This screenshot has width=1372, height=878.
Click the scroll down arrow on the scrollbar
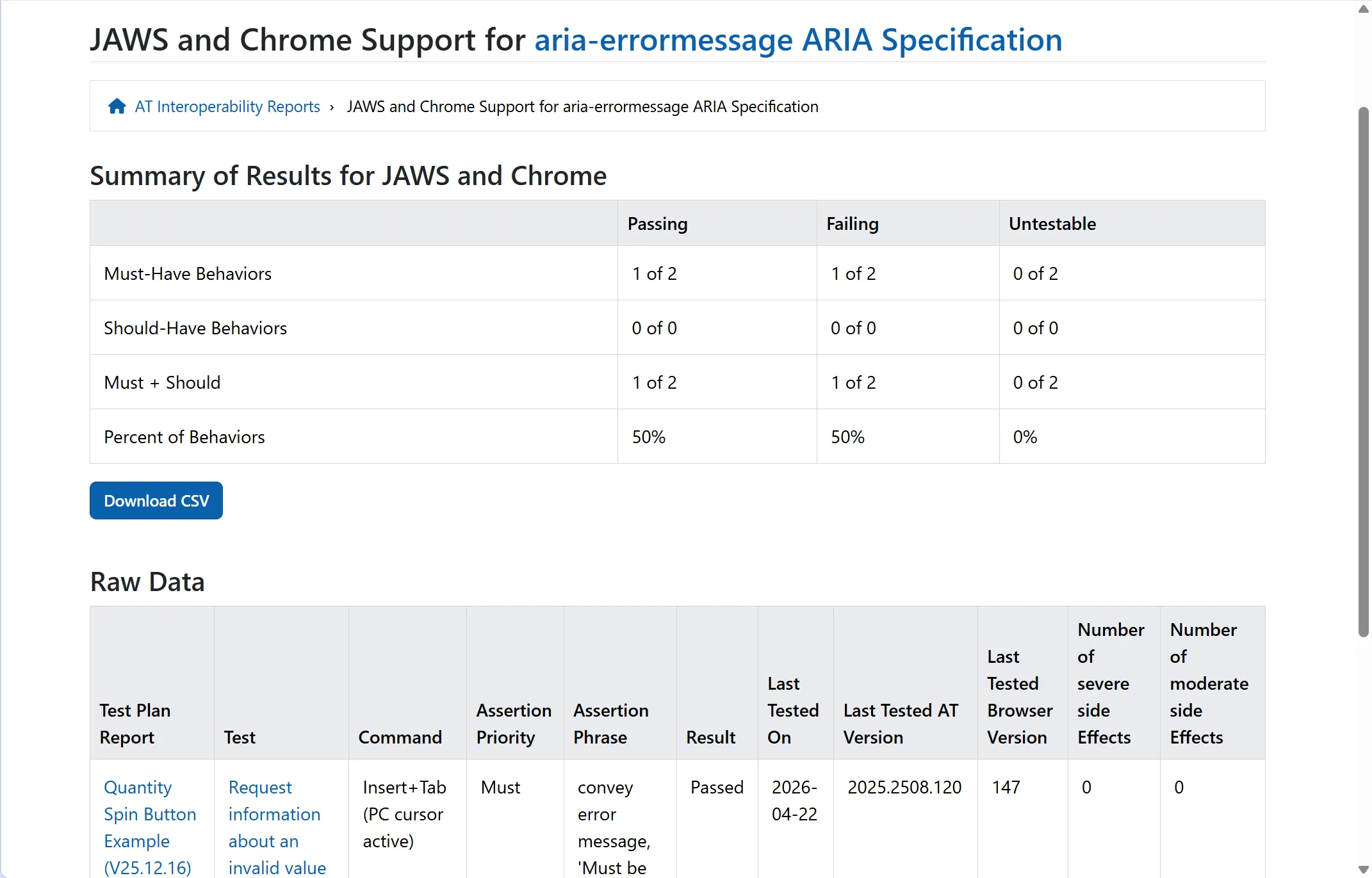pyautogui.click(x=1364, y=869)
